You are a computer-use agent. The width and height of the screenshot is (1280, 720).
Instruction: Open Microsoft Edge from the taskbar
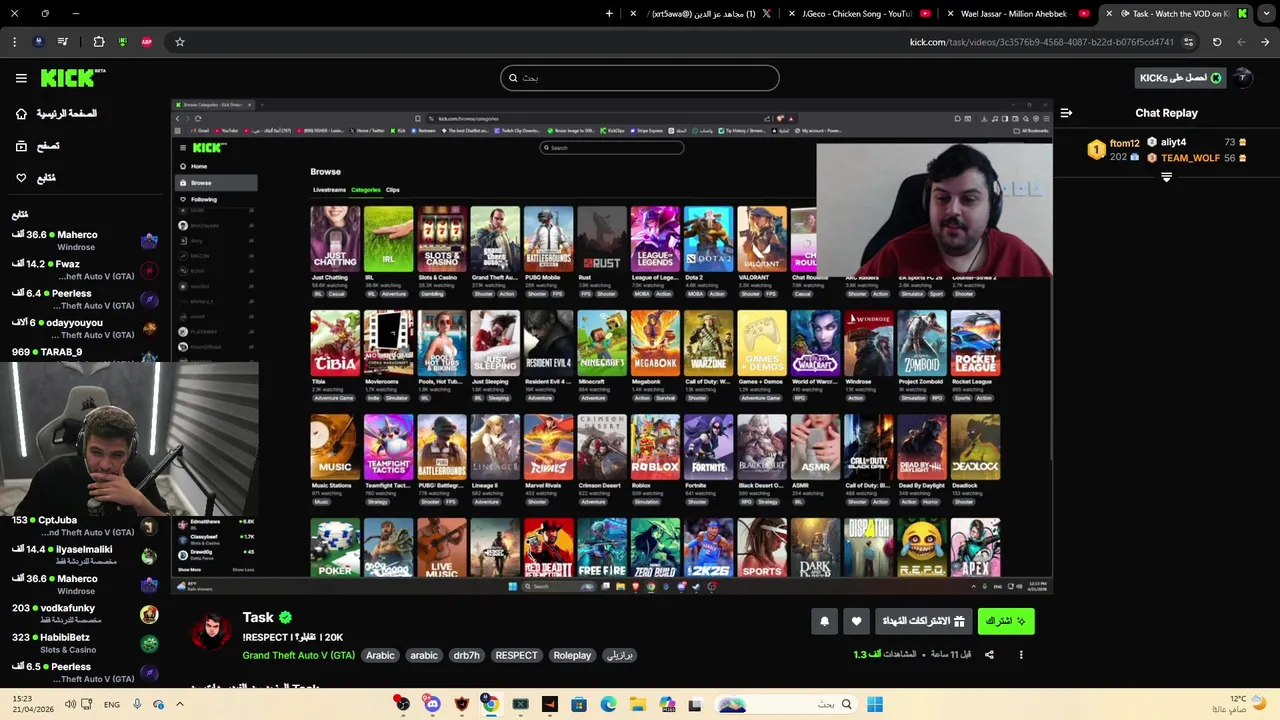tap(608, 704)
